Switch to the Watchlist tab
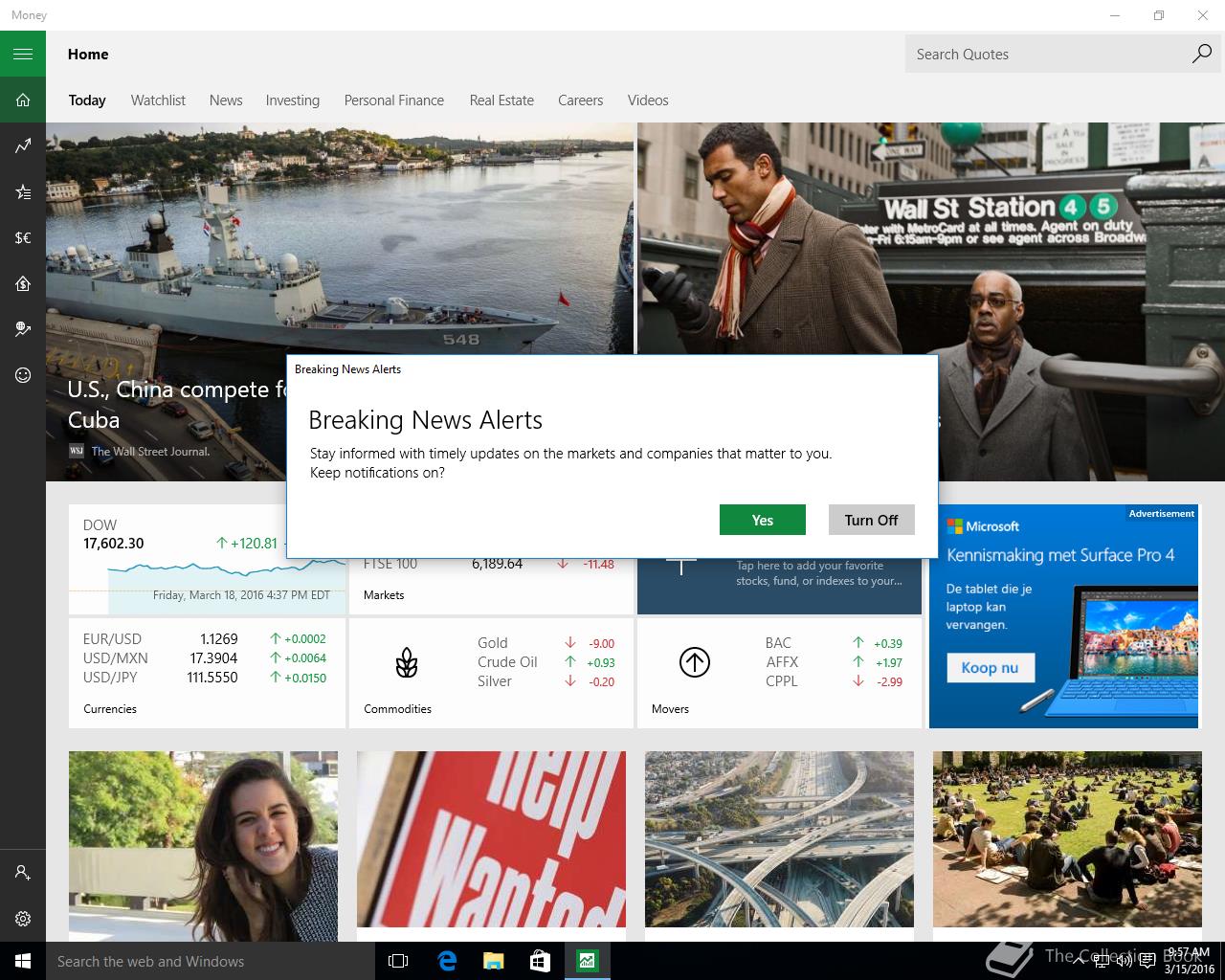The height and width of the screenshot is (980, 1225). point(158,100)
